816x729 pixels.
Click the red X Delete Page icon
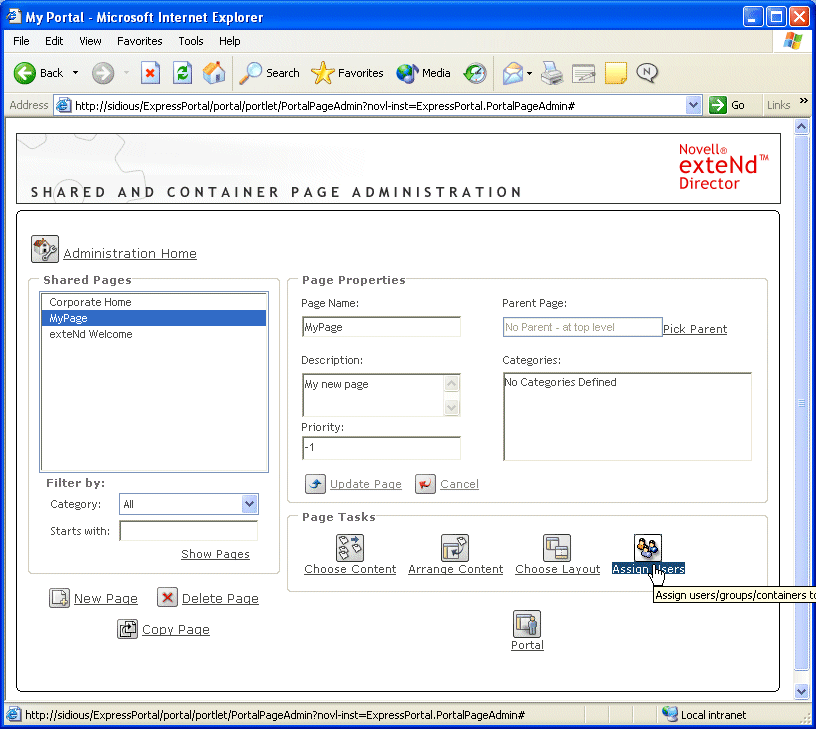click(x=167, y=598)
